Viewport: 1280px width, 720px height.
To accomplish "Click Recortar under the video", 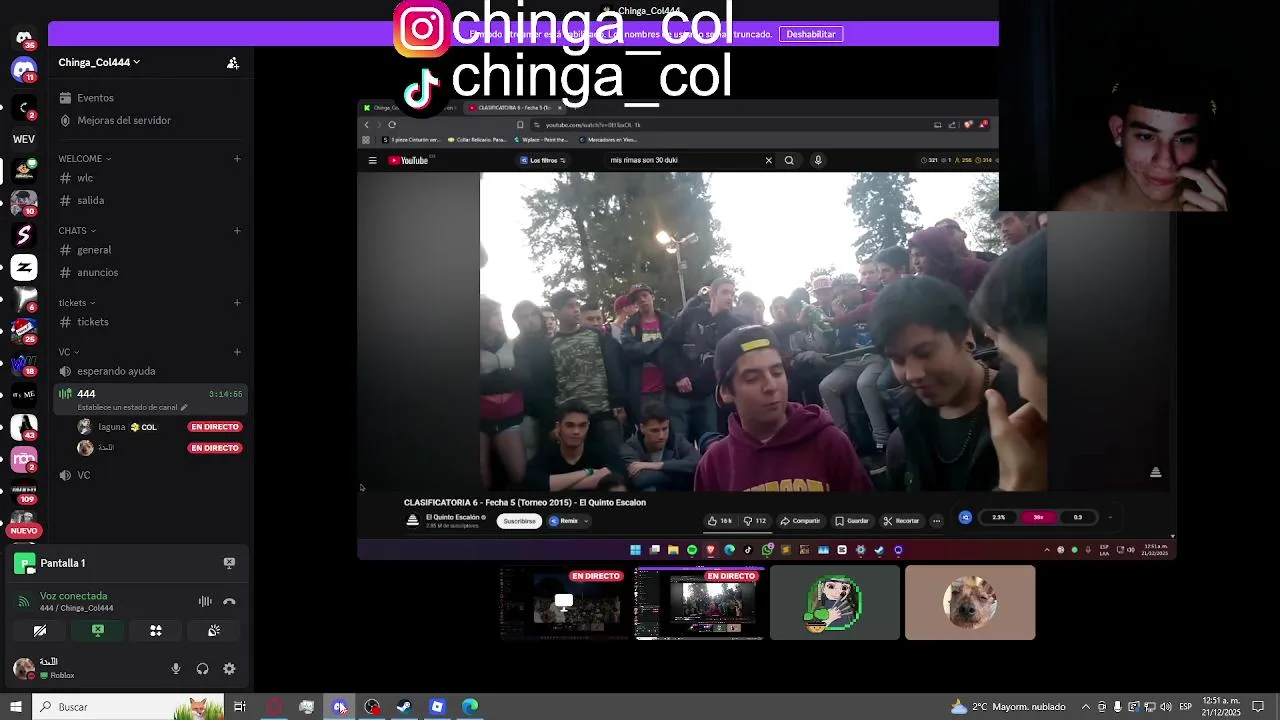I will coord(901,521).
